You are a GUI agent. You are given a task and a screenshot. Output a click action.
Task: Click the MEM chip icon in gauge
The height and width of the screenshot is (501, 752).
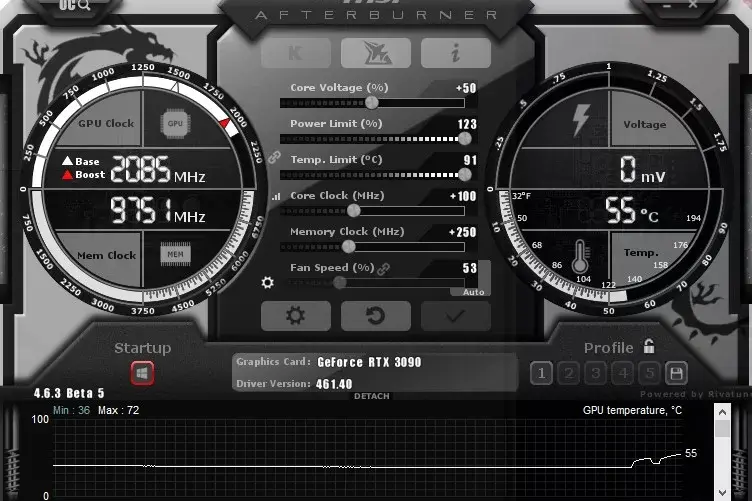click(175, 254)
